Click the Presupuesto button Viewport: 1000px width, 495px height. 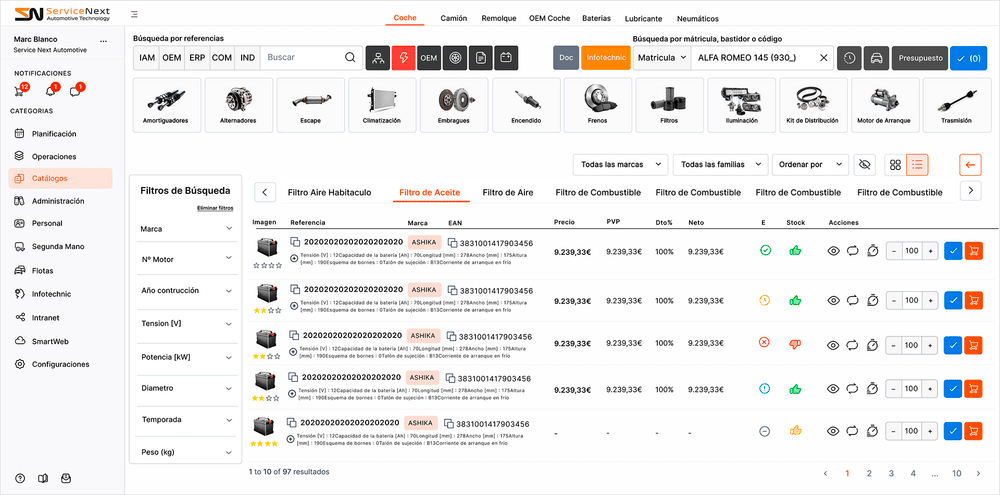click(920, 58)
